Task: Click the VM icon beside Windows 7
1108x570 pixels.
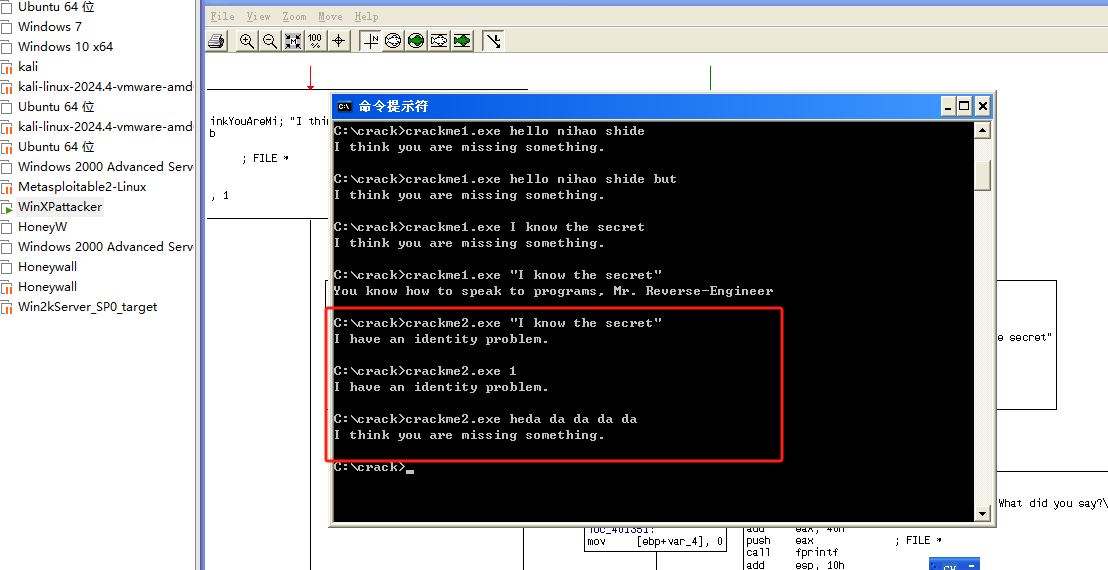Action: click(6, 28)
